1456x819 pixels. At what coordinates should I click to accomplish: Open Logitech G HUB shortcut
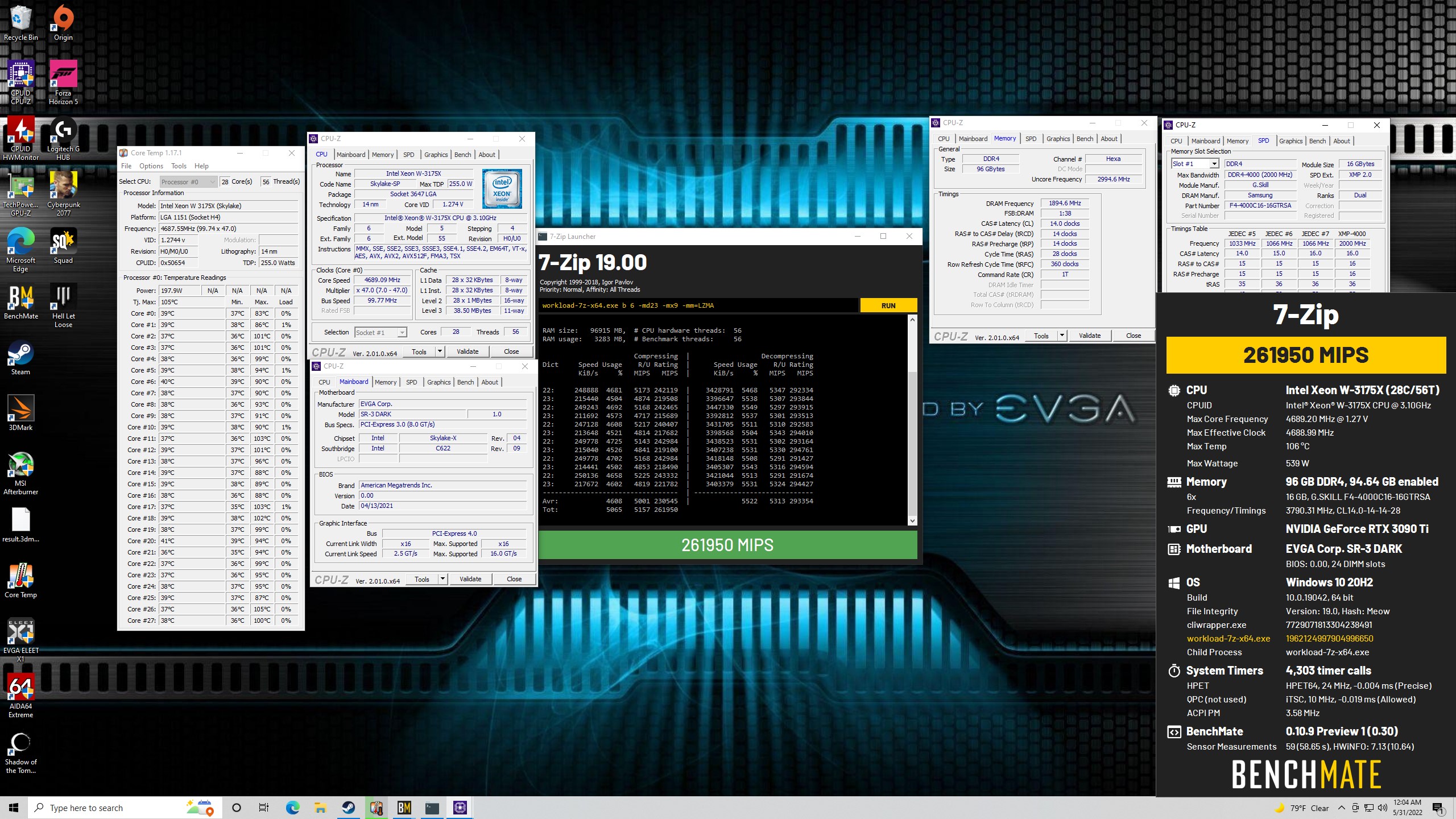(x=63, y=138)
